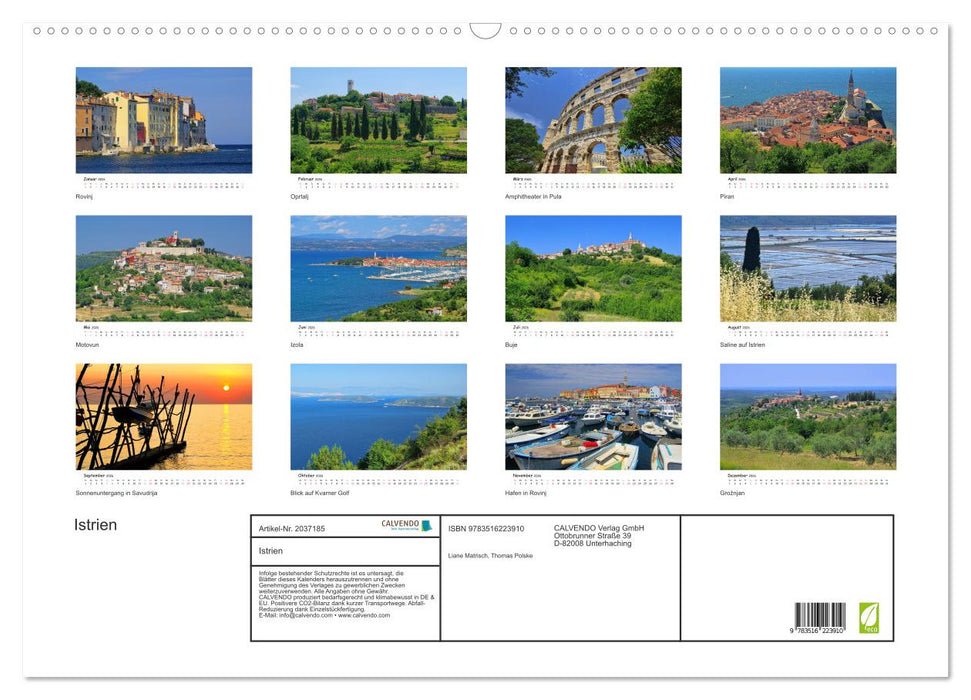This screenshot has height=700, width=971.
Task: Click the January Rovinj calendar thumbnail
Action: coord(163,120)
